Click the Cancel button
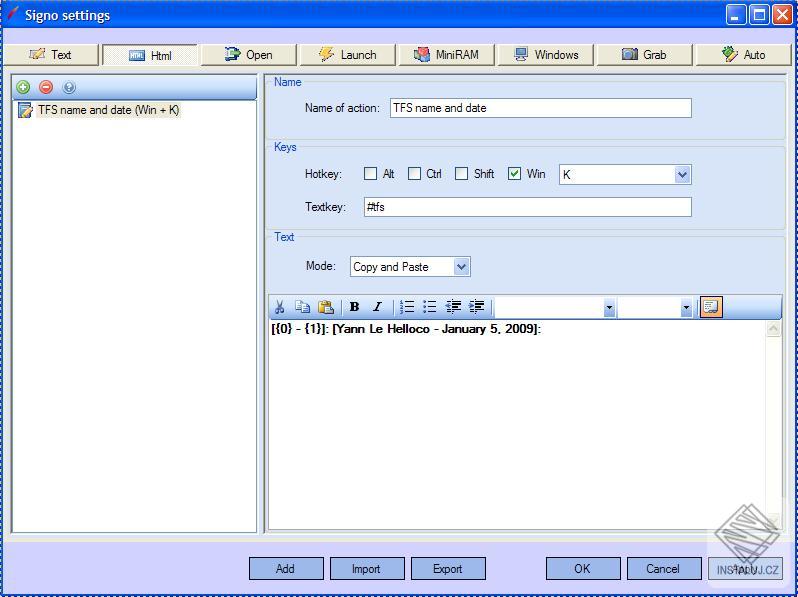The width and height of the screenshot is (798, 597). (x=664, y=568)
